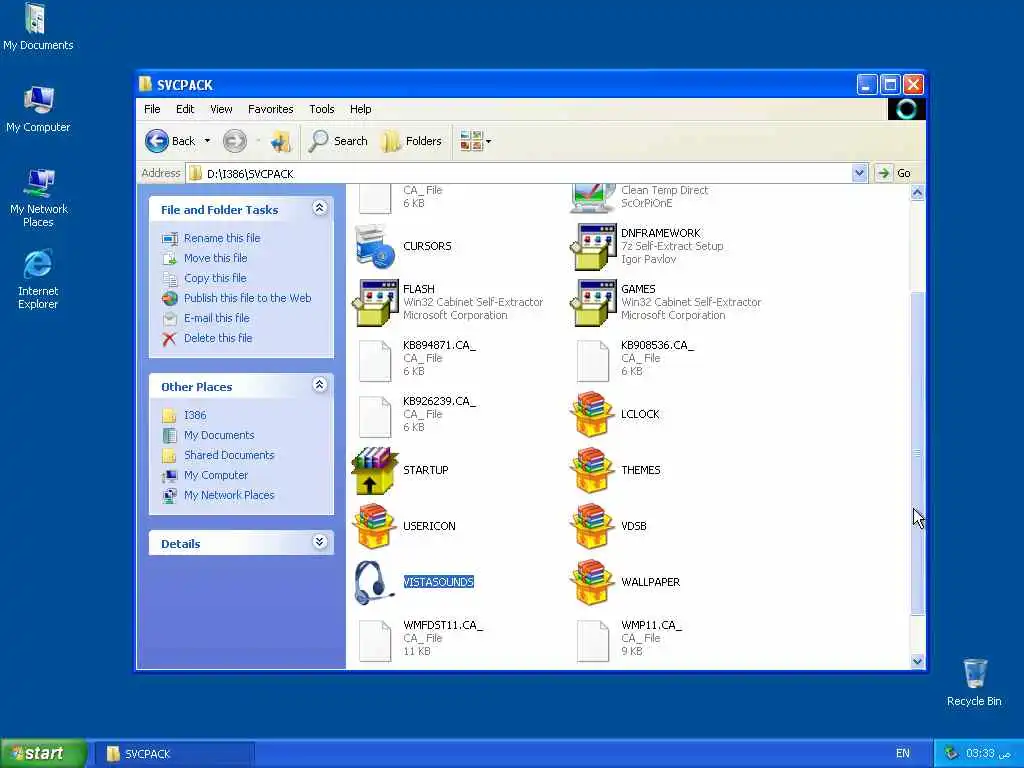Select the USERICON archive icon
The image size is (1024, 768).
(x=374, y=526)
